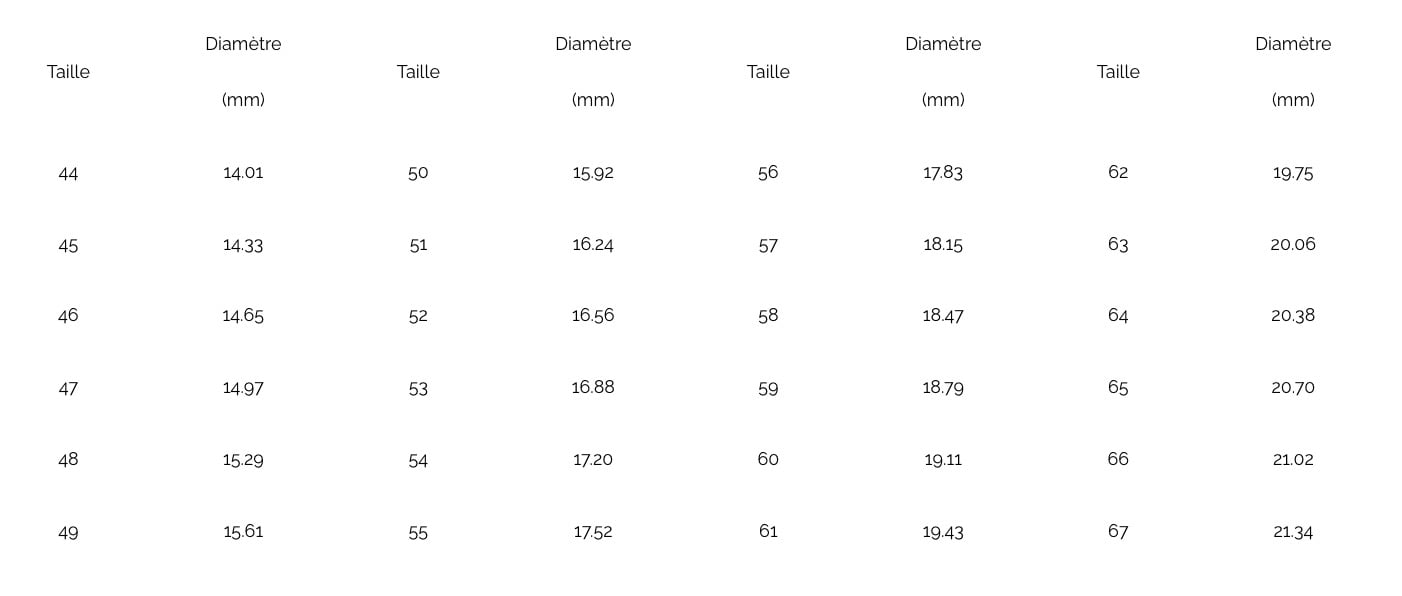
Task: Select the 15.61 diameter cell
Action: 243,532
